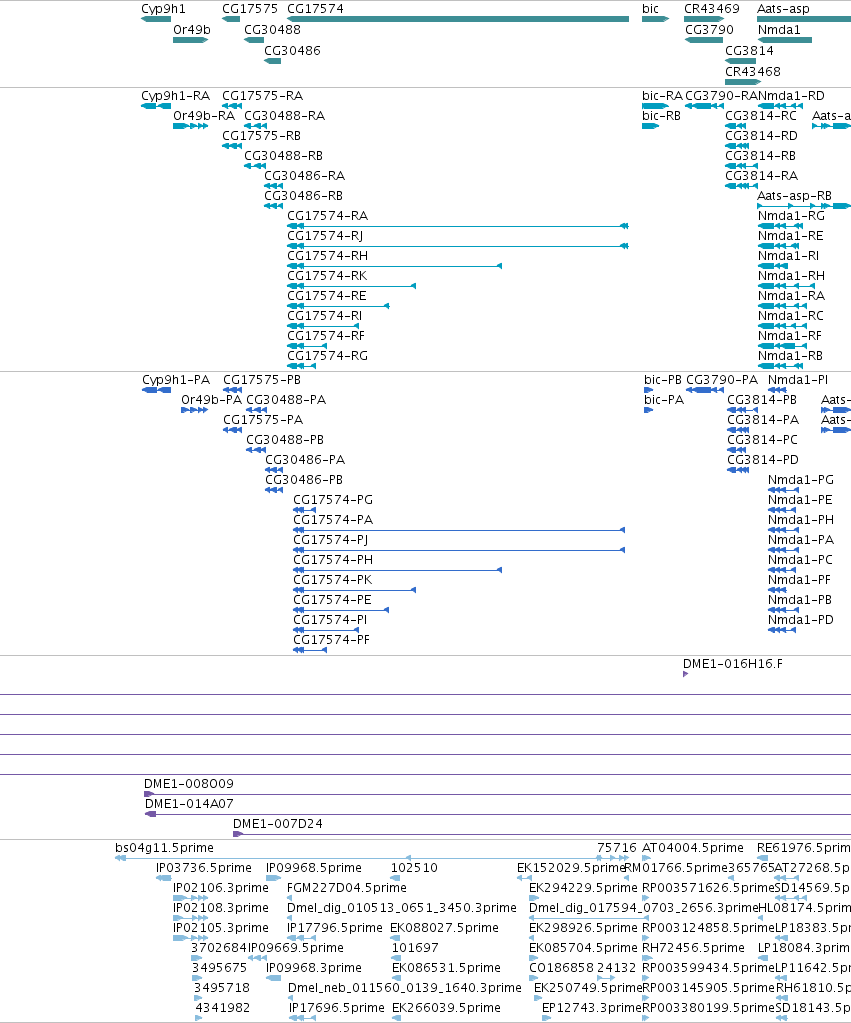The image size is (851, 1023).
Task: Click transcript CG30488-RB
Action: [283, 156]
